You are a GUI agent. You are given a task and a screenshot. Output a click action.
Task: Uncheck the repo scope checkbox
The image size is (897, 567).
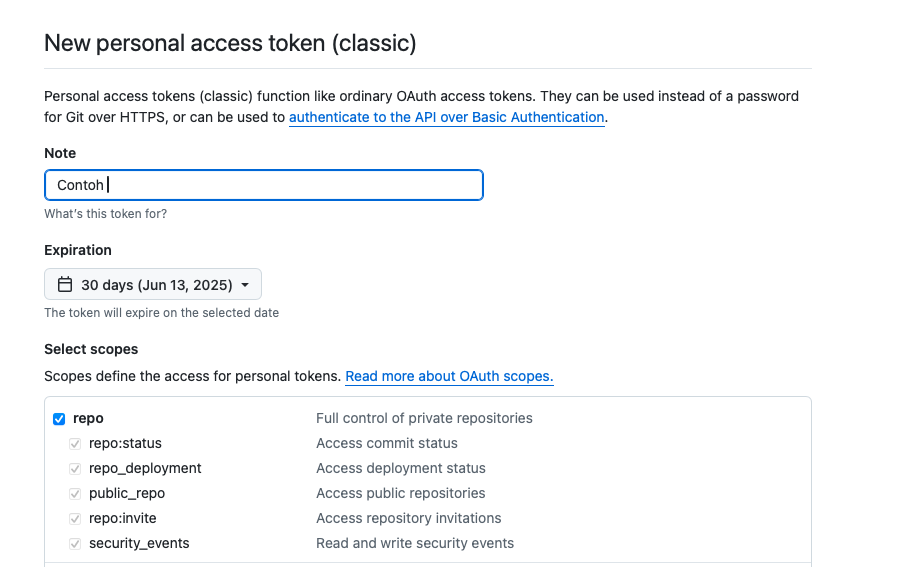point(59,419)
